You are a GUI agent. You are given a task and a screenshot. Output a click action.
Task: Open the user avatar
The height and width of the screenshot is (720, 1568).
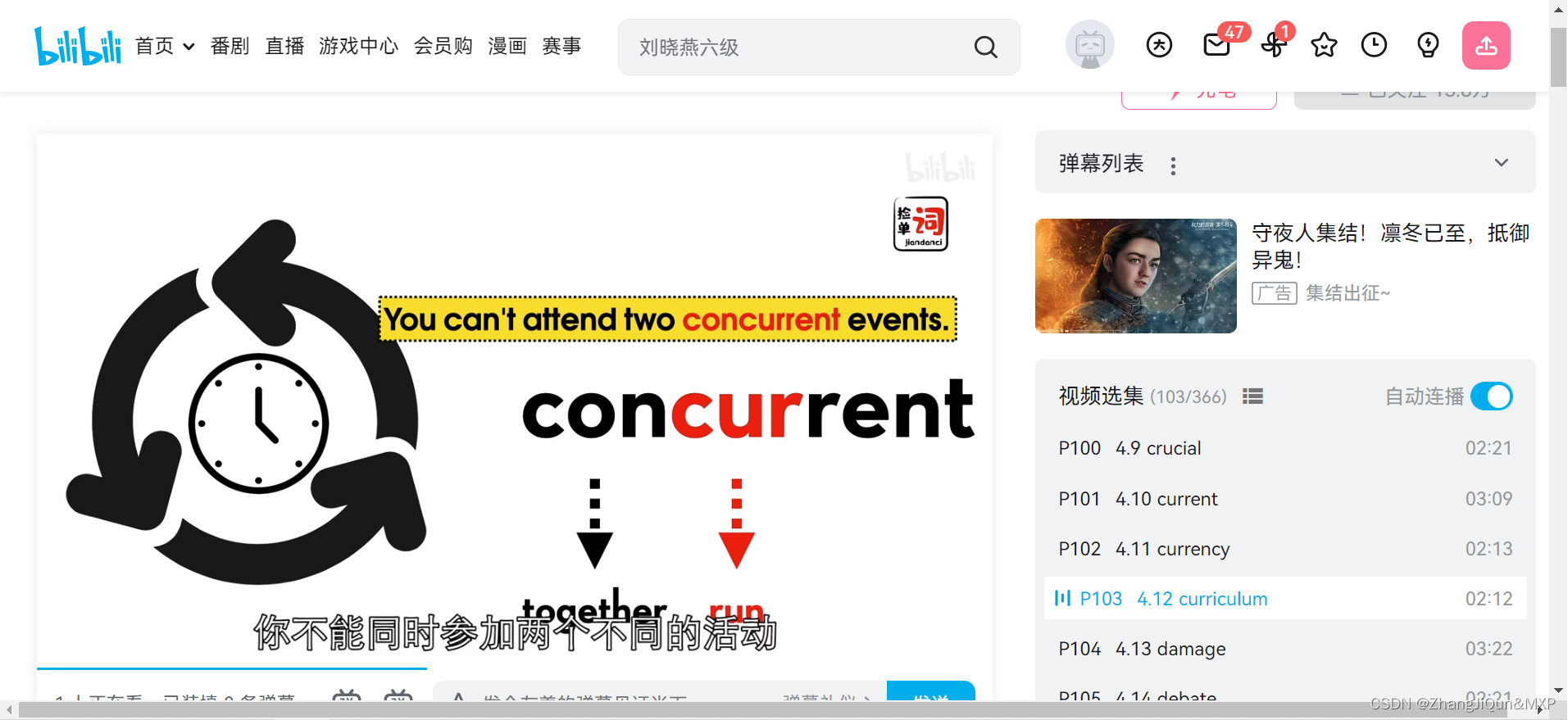pos(1090,45)
